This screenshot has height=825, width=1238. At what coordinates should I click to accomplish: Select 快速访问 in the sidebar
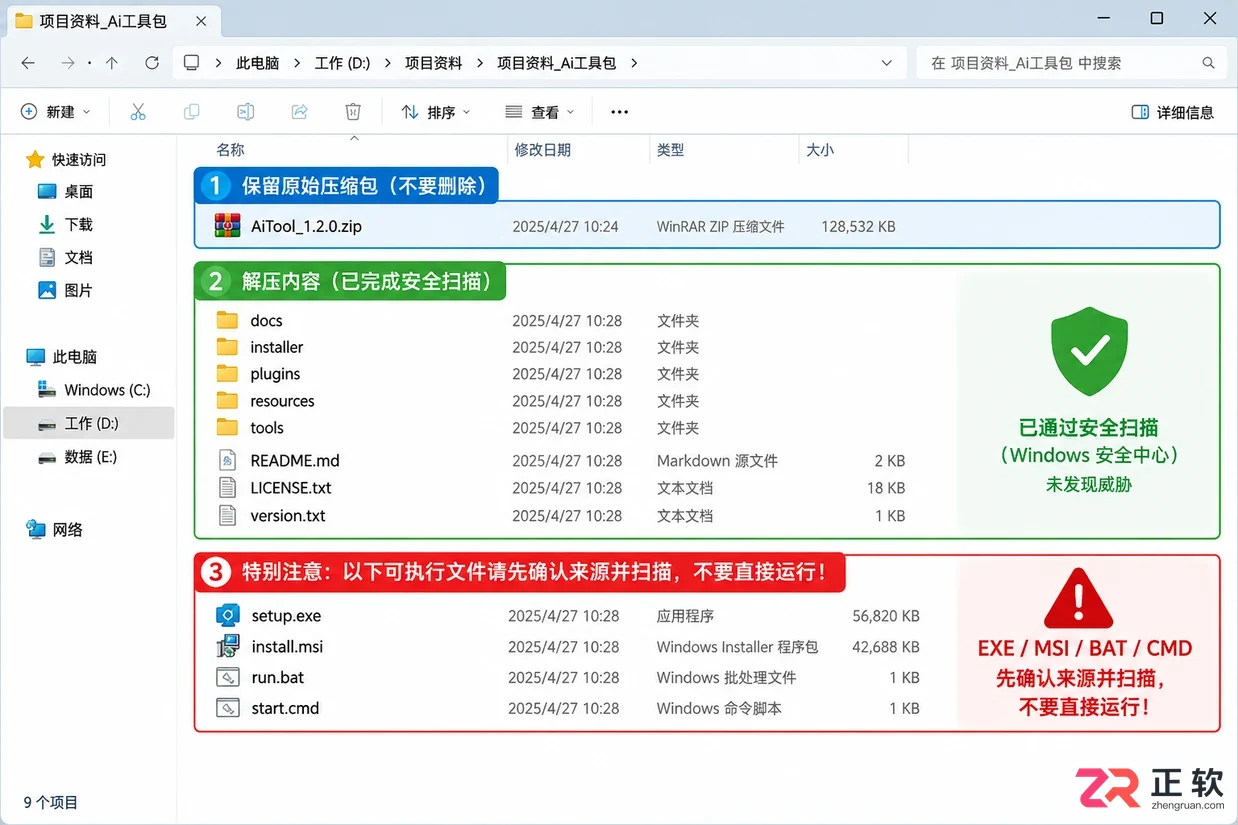click(79, 159)
